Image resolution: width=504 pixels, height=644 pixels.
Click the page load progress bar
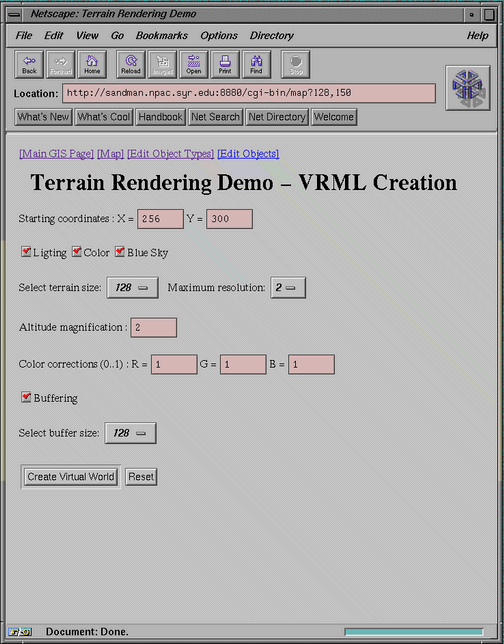pos(414,632)
